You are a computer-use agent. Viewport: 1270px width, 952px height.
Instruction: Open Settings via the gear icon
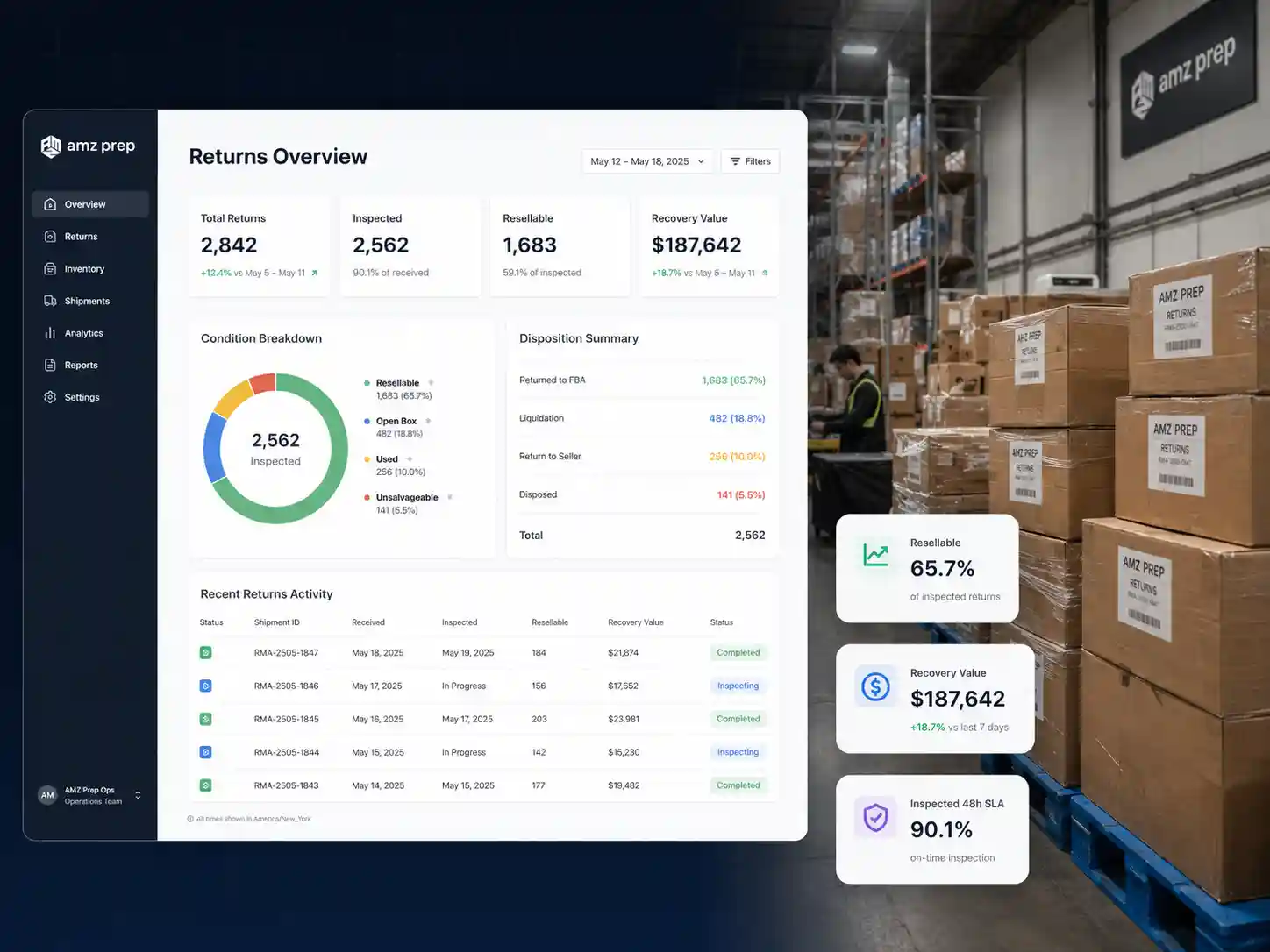tap(50, 397)
